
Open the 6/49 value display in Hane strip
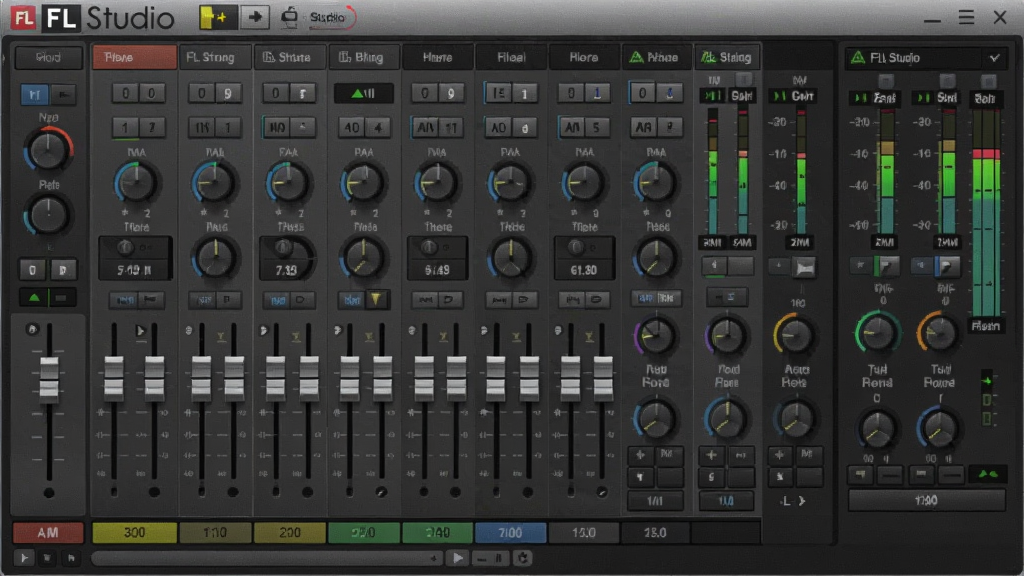[x=437, y=259]
